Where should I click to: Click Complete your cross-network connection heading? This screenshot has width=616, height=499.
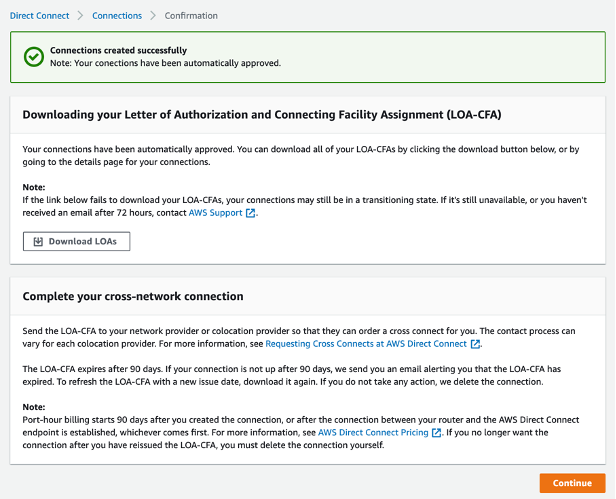pos(133,296)
